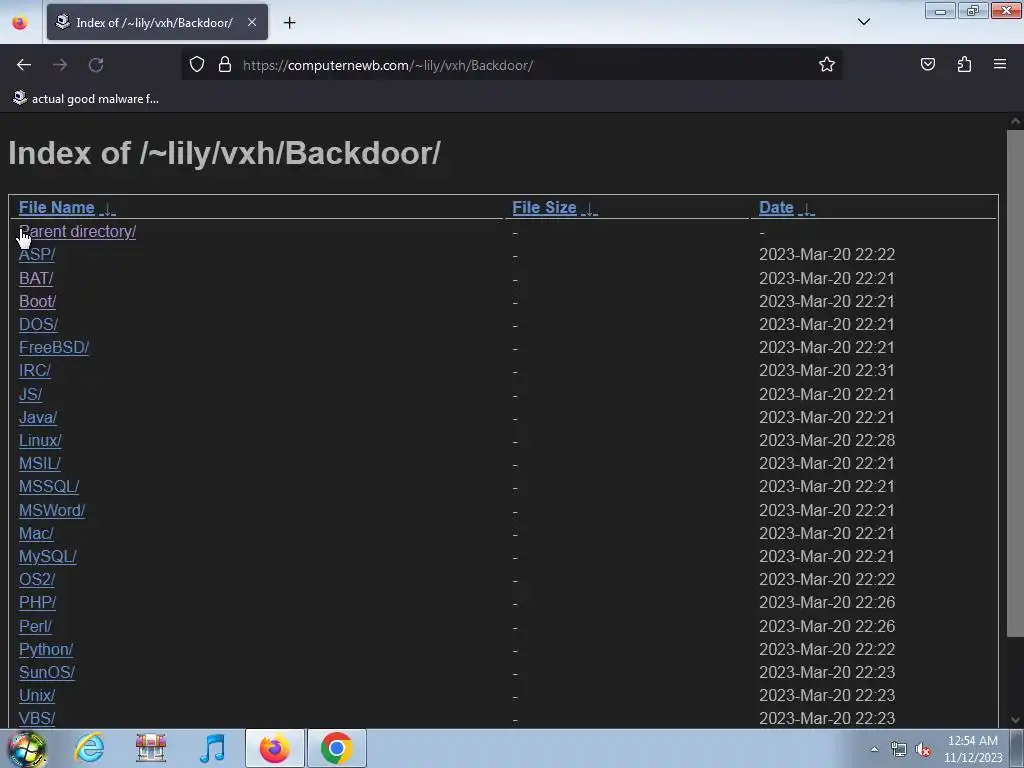This screenshot has width=1024, height=768.
Task: Open the Mac/ folder link
Action: 36,534
